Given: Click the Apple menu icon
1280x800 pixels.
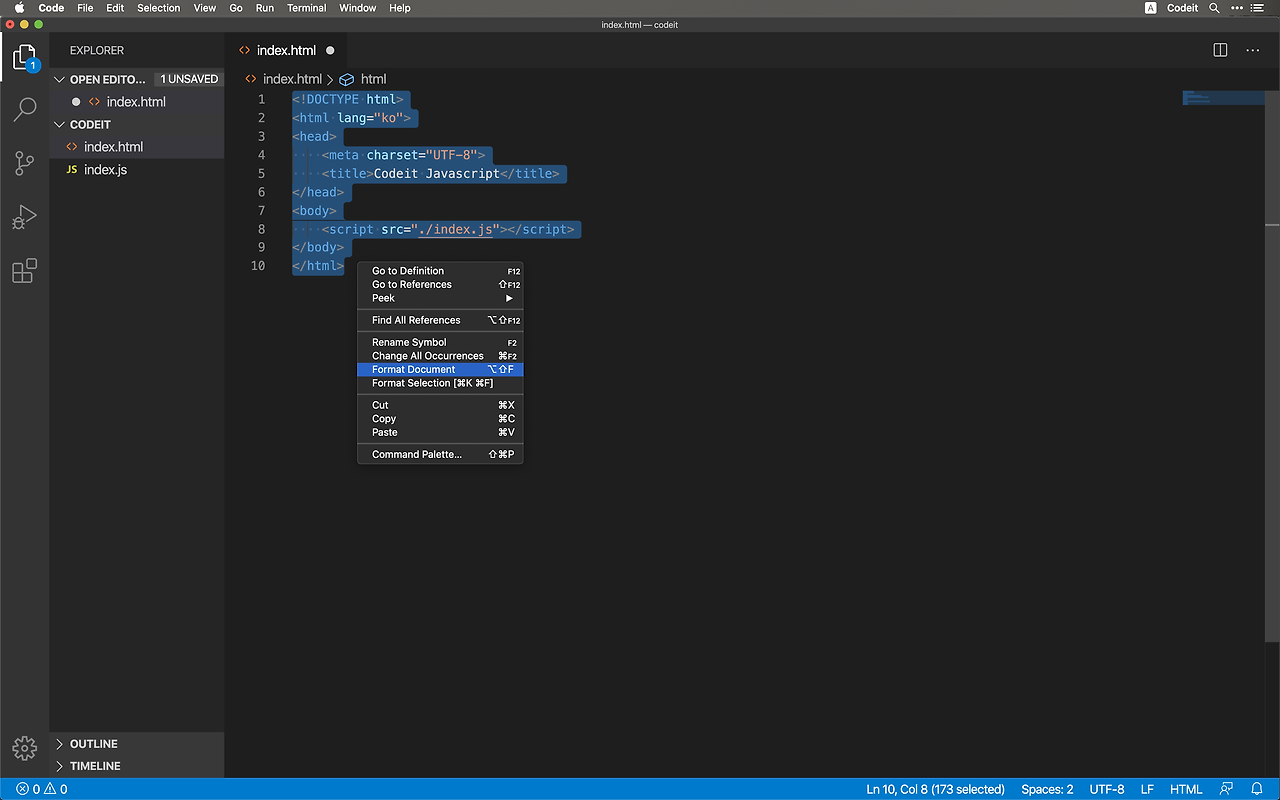Looking at the screenshot, I should [19, 8].
